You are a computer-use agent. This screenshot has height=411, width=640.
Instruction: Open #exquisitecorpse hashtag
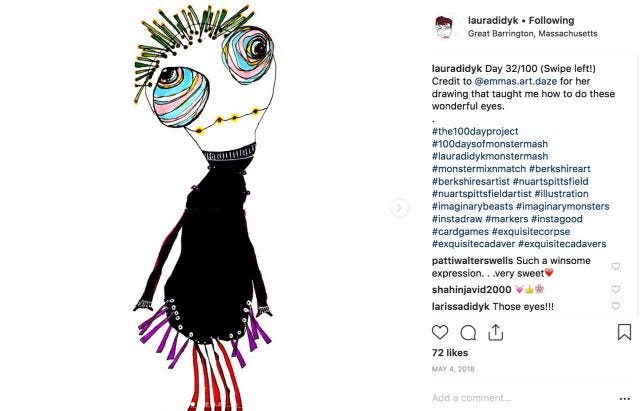click(x=531, y=231)
